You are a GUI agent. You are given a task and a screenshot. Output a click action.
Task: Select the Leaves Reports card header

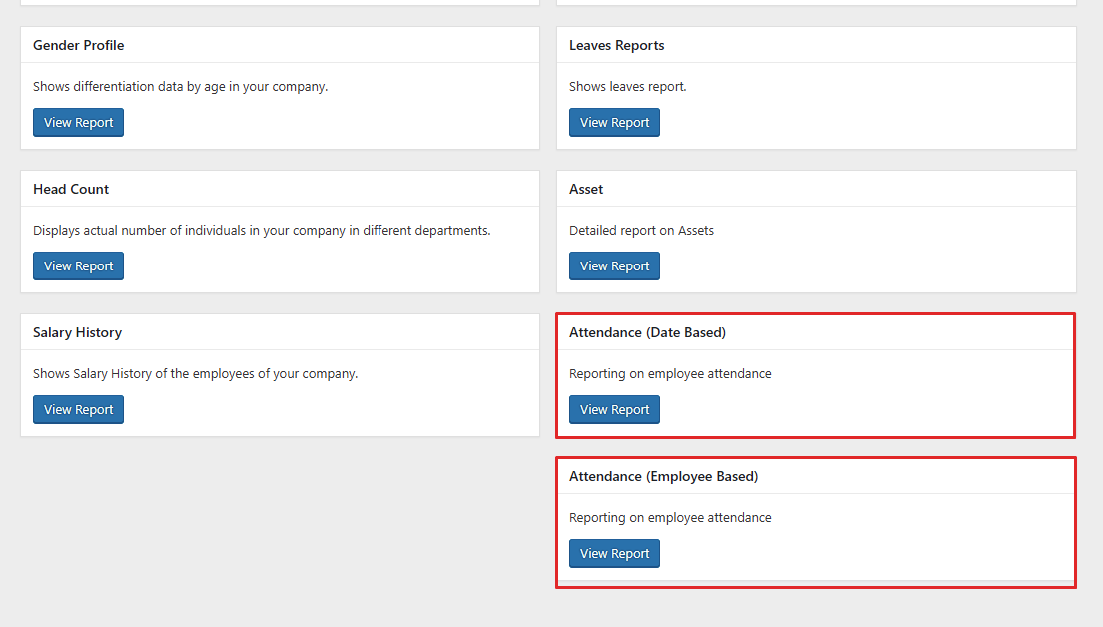[x=615, y=45]
